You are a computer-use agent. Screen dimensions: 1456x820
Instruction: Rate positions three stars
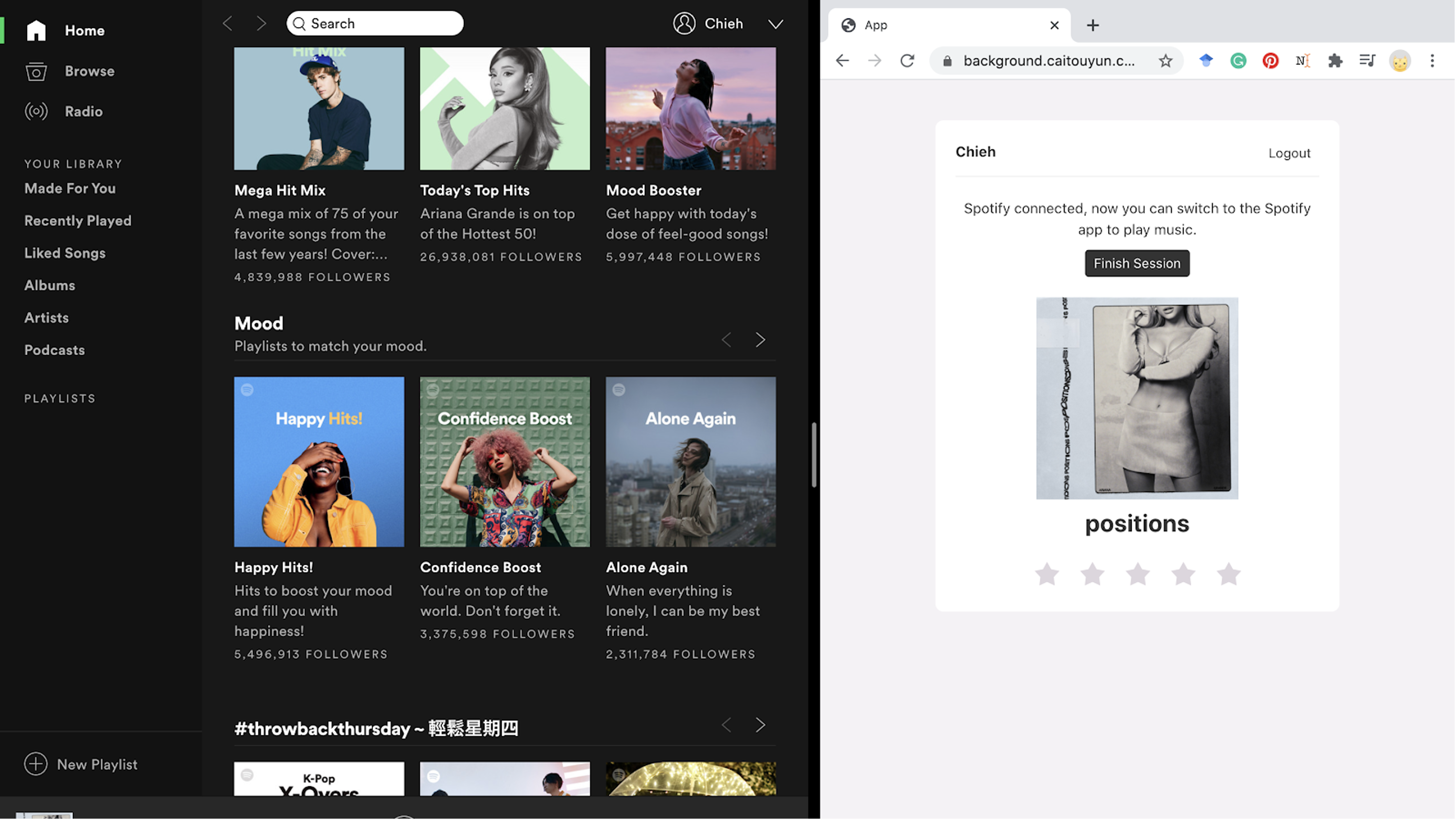[x=1137, y=574]
